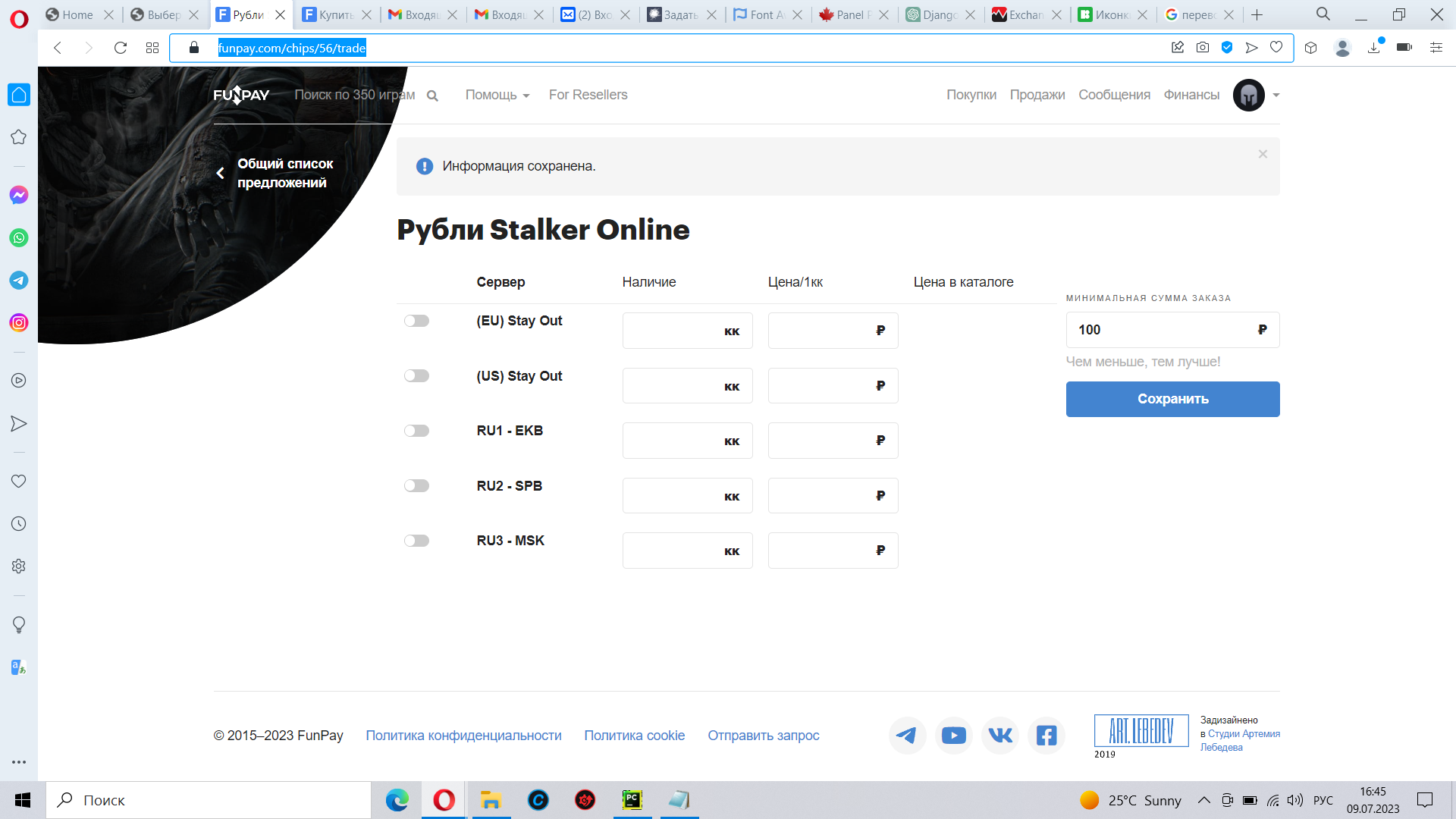Image resolution: width=1456 pixels, height=819 pixels.
Task: Open Microsoft Edge from taskbar
Action: pyautogui.click(x=397, y=800)
